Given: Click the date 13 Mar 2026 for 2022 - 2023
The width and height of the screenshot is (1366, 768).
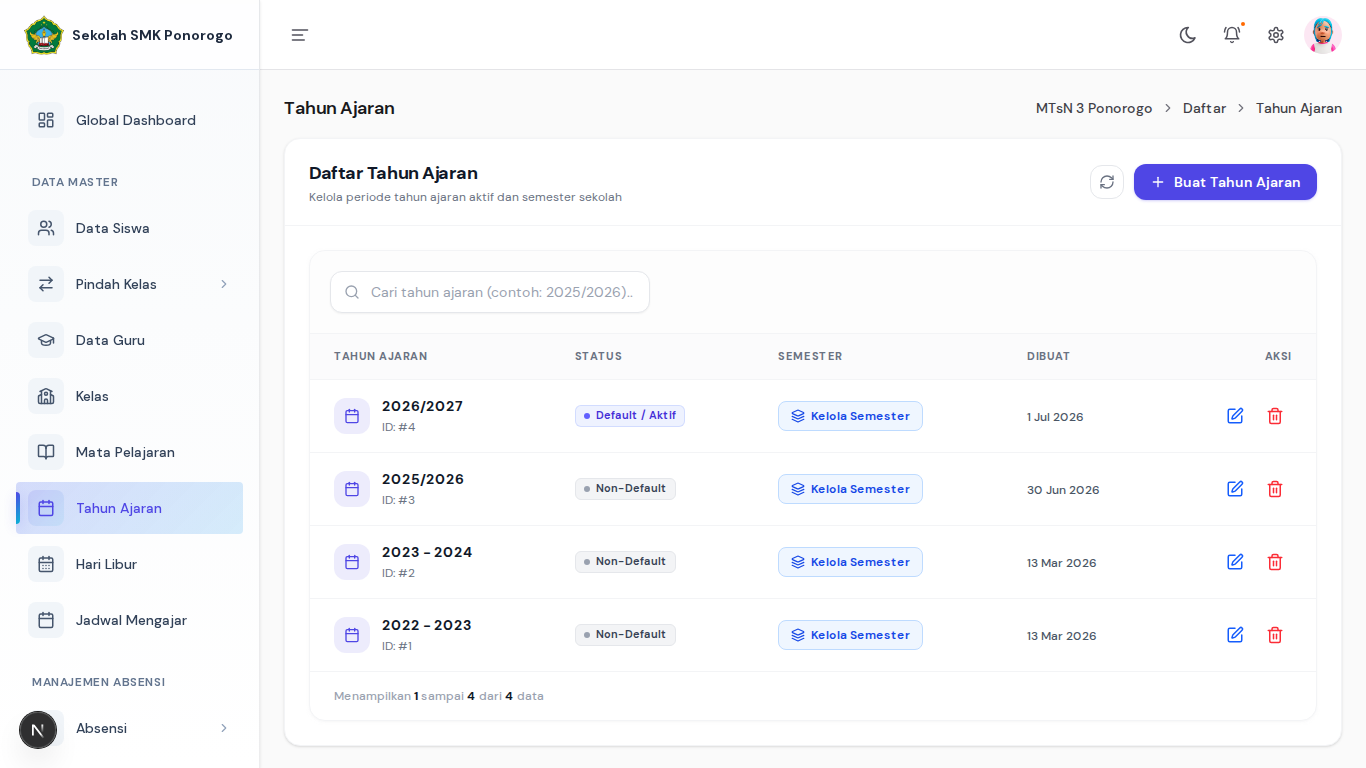Looking at the screenshot, I should (1061, 636).
